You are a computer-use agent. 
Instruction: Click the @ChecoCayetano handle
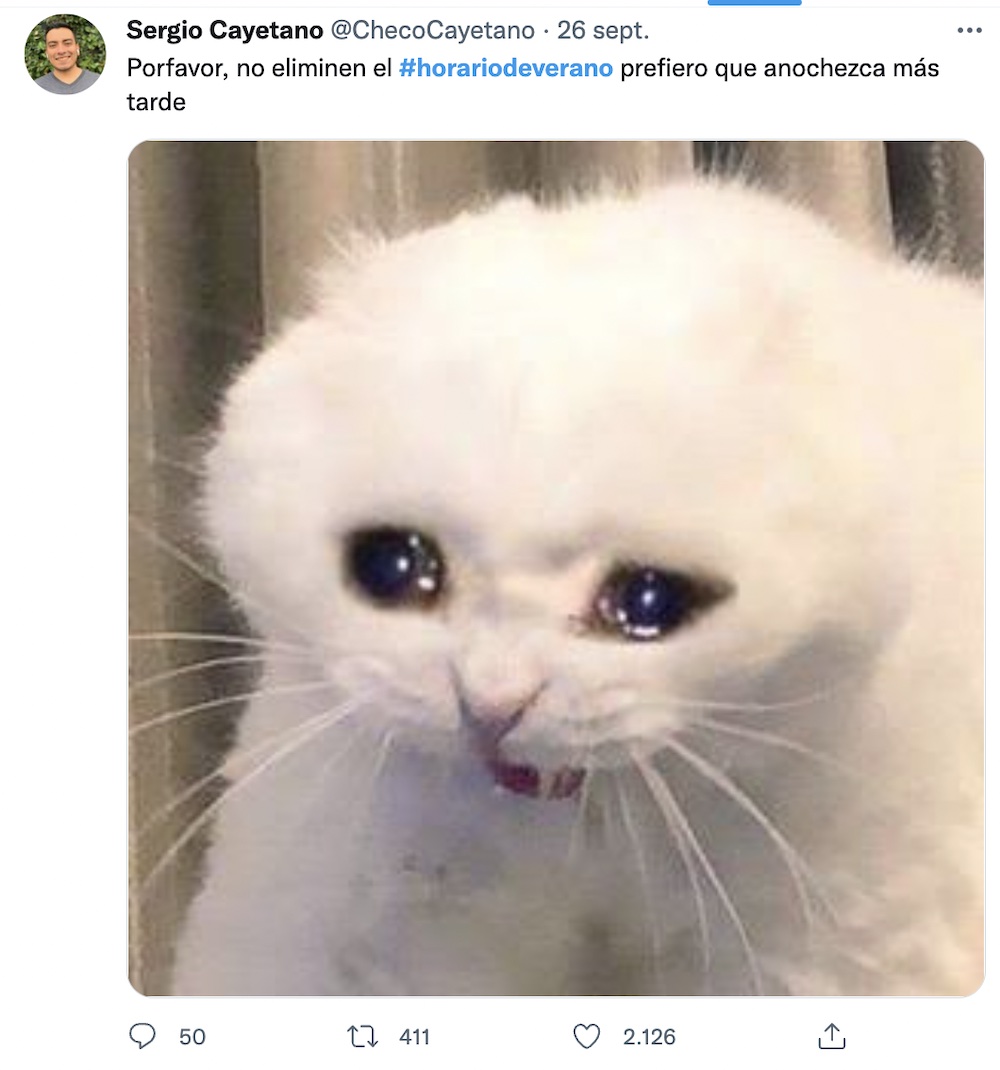[432, 31]
